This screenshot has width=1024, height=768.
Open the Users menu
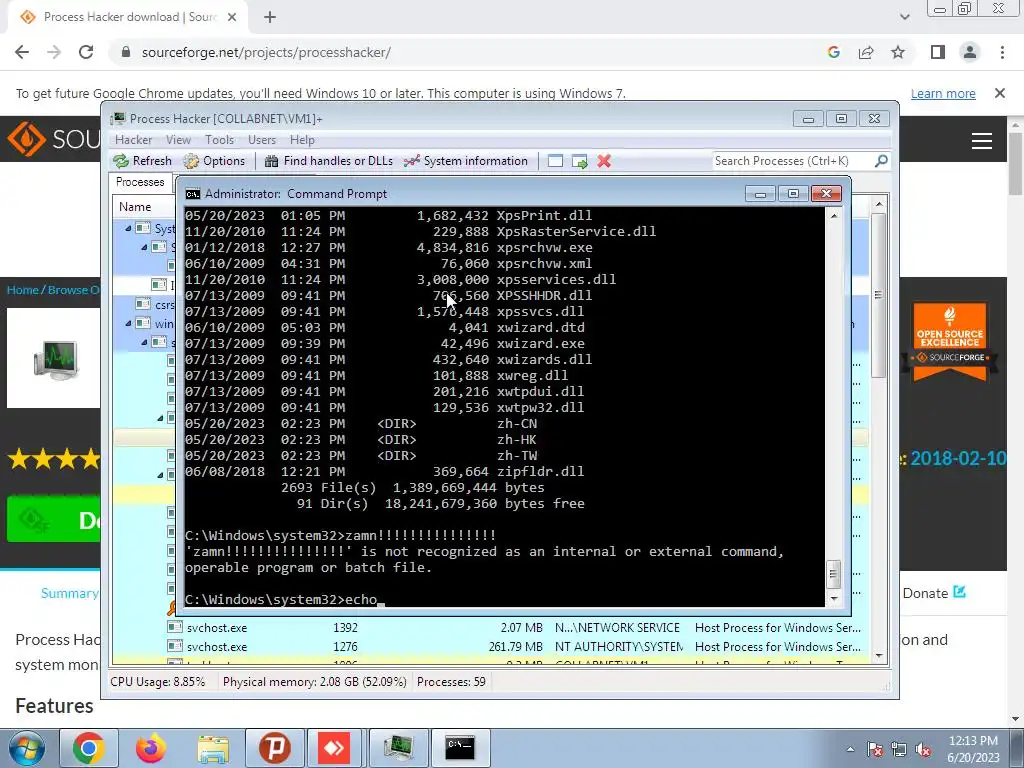(x=262, y=140)
